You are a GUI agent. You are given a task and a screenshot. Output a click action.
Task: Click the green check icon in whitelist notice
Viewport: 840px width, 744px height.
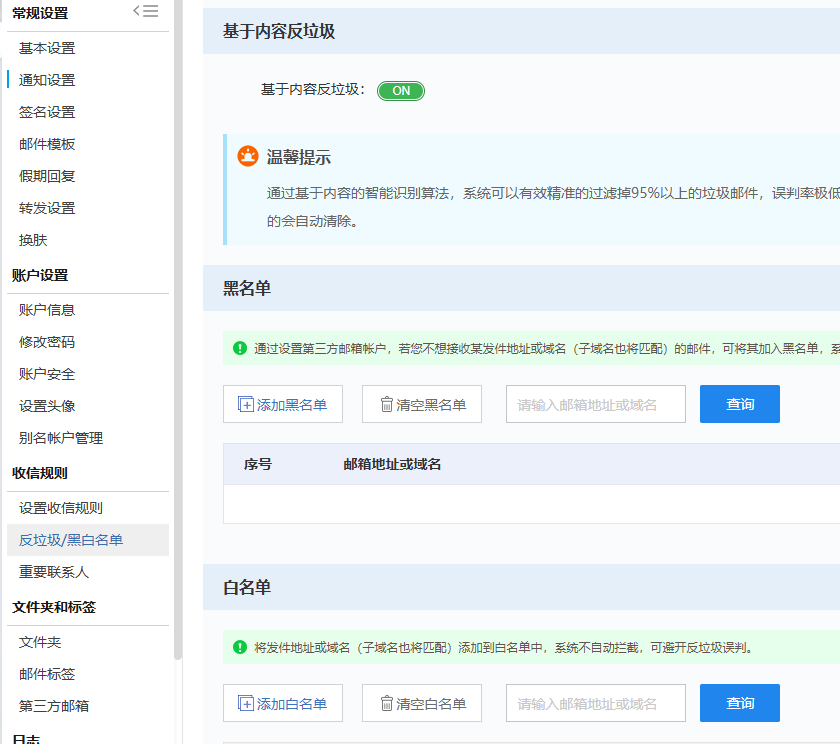tap(240, 647)
